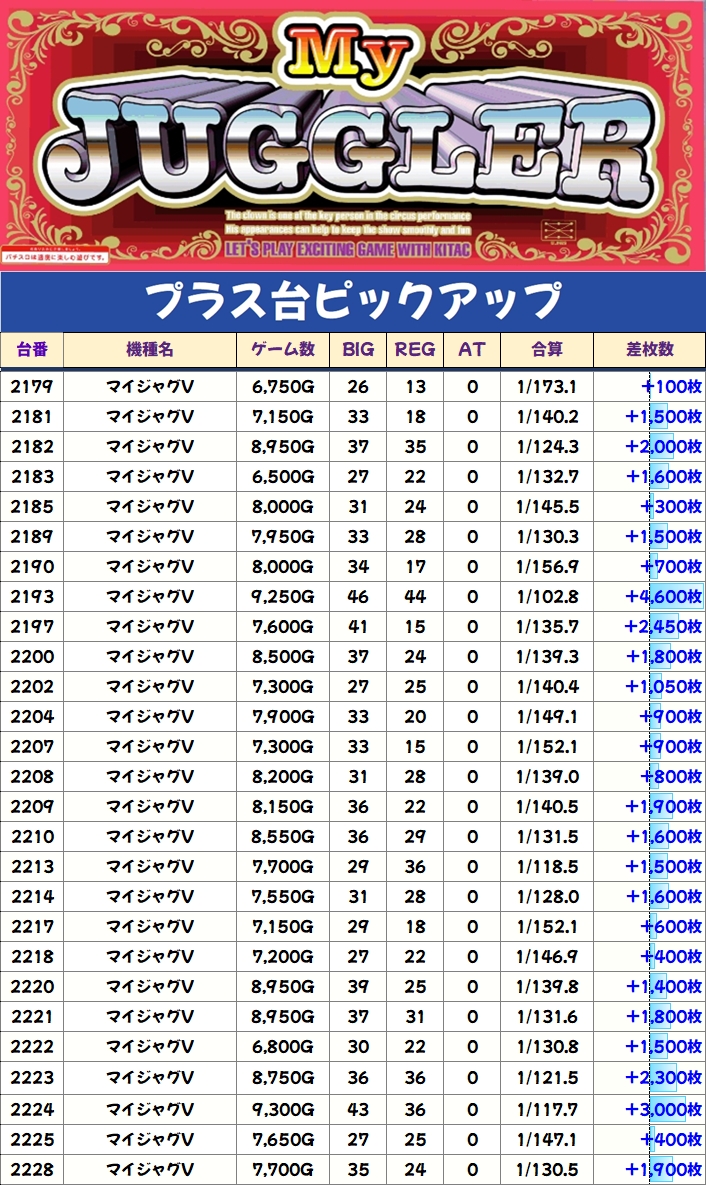Click the ゲーム数 column header
Viewport: 706px width, 1185px height.
(282, 350)
